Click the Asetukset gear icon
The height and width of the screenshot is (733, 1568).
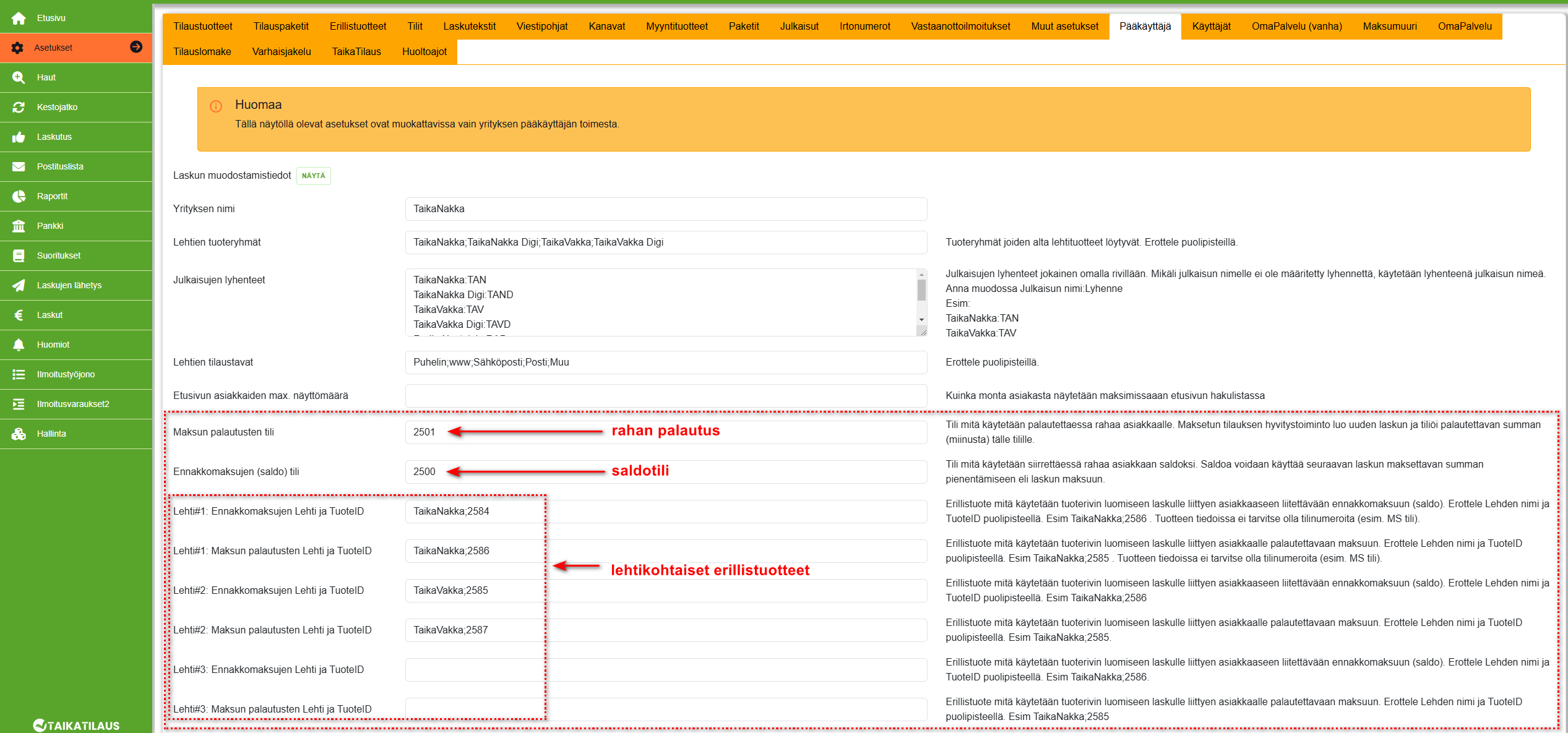17,48
